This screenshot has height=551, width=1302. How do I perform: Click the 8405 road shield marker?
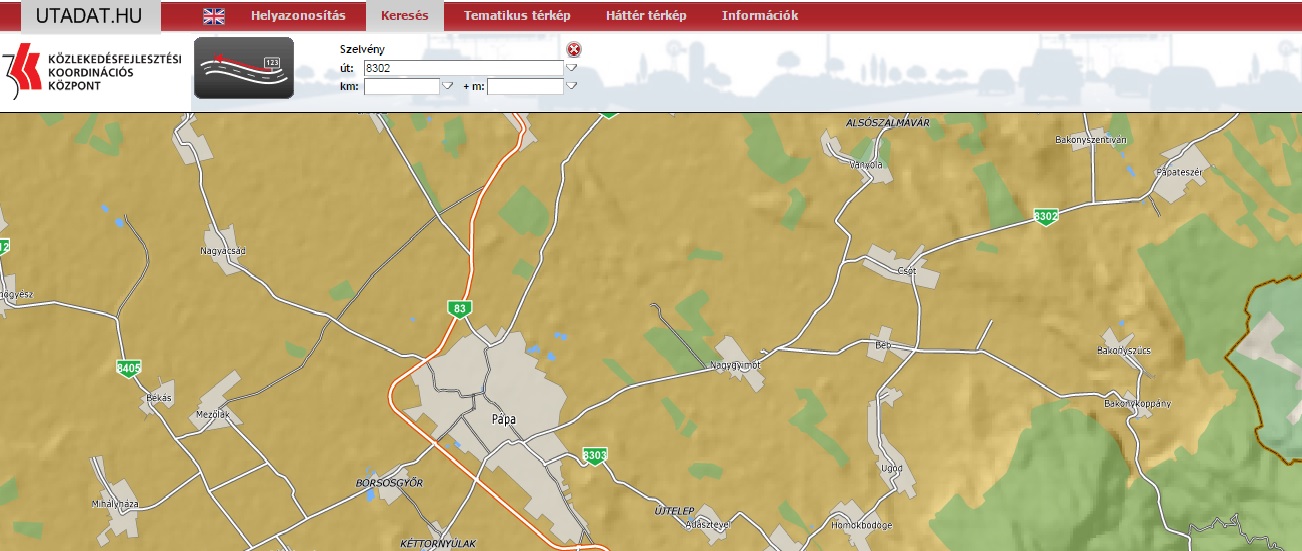(129, 368)
